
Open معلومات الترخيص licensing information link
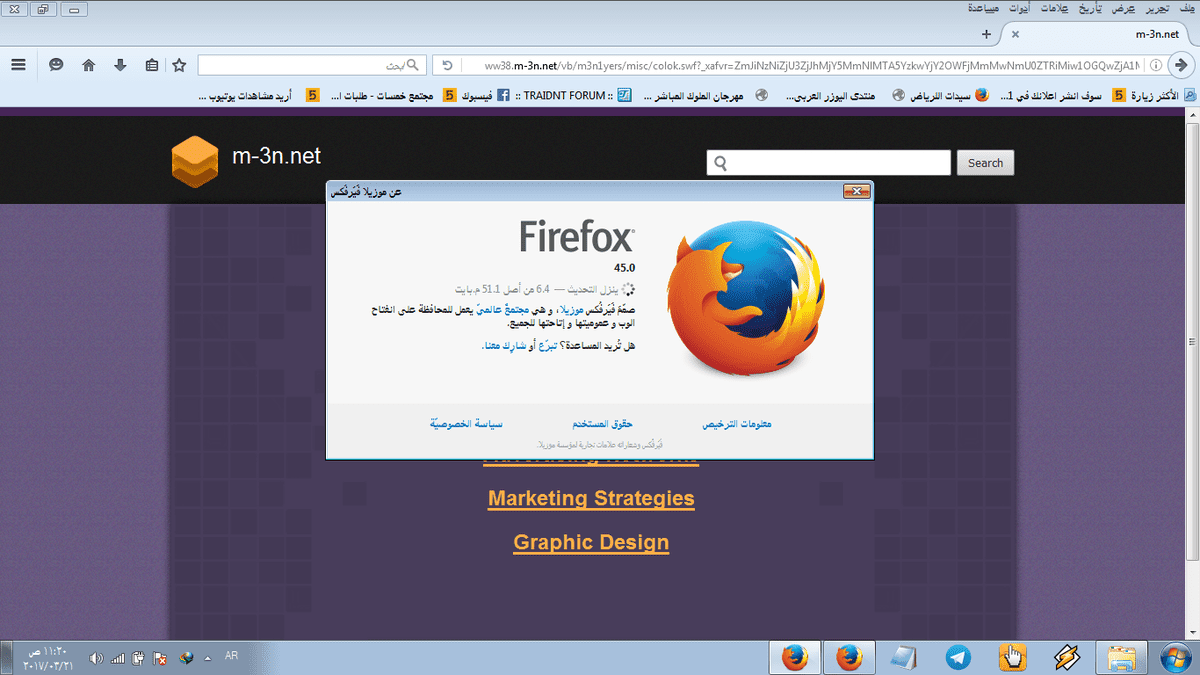pyautogui.click(x=737, y=424)
